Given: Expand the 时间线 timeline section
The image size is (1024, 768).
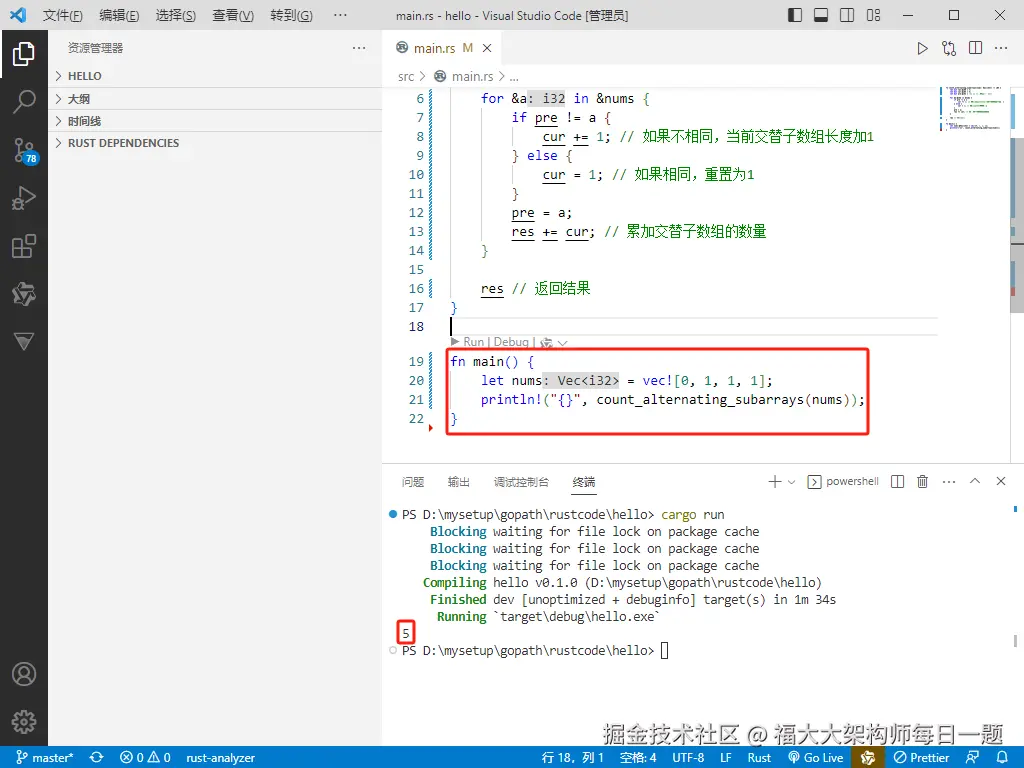Looking at the screenshot, I should [216, 121].
